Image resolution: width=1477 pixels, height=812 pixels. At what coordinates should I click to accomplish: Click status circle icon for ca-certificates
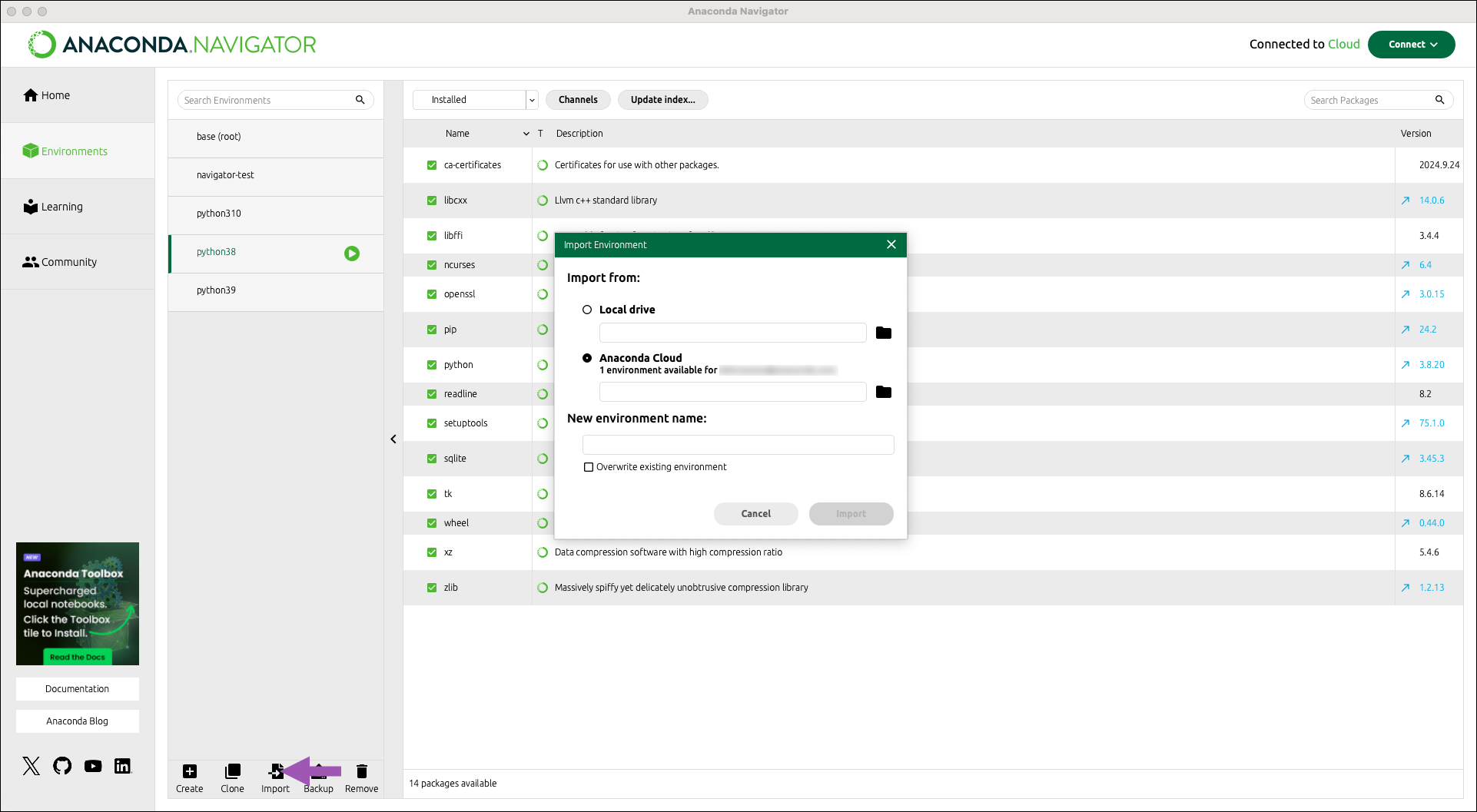543,165
